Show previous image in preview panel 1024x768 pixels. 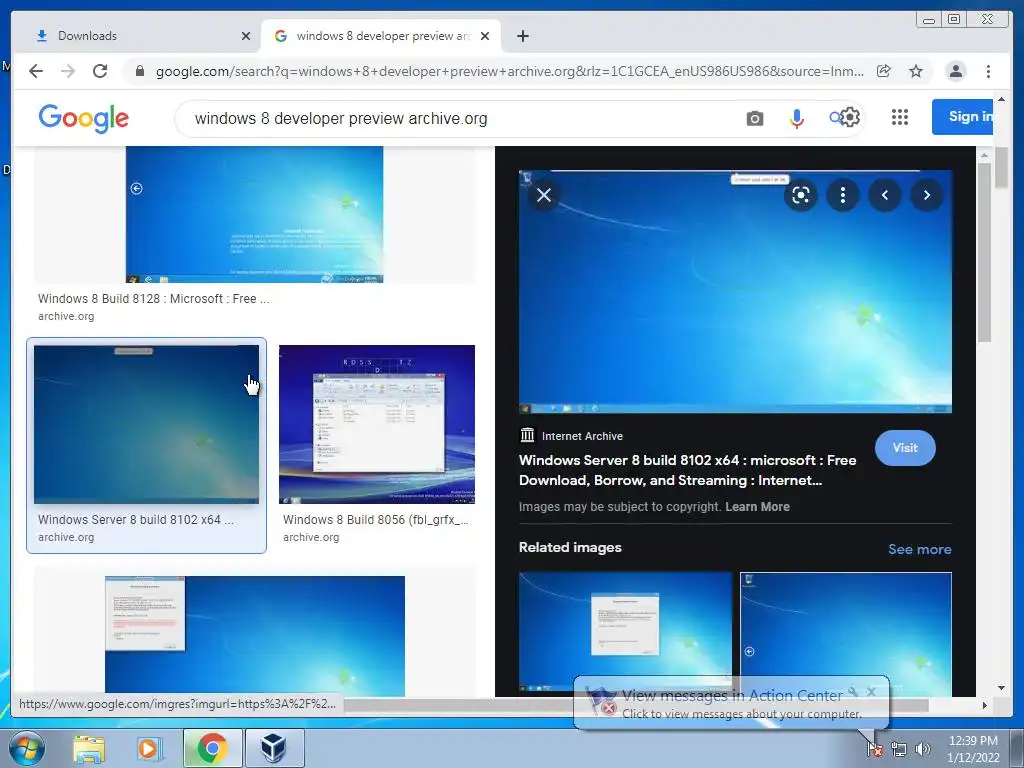[x=885, y=195]
